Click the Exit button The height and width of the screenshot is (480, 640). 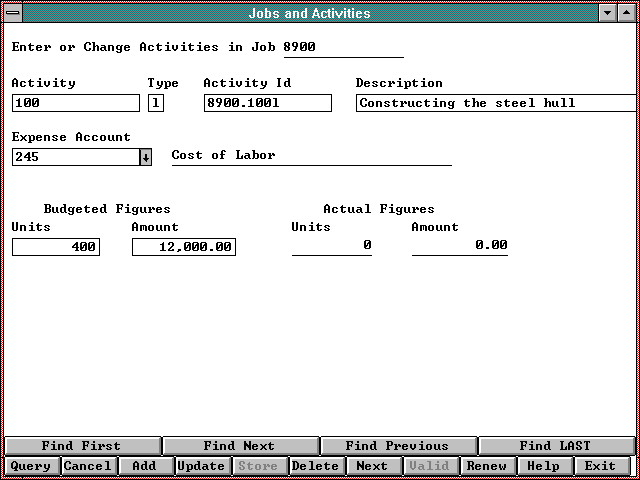click(600, 466)
